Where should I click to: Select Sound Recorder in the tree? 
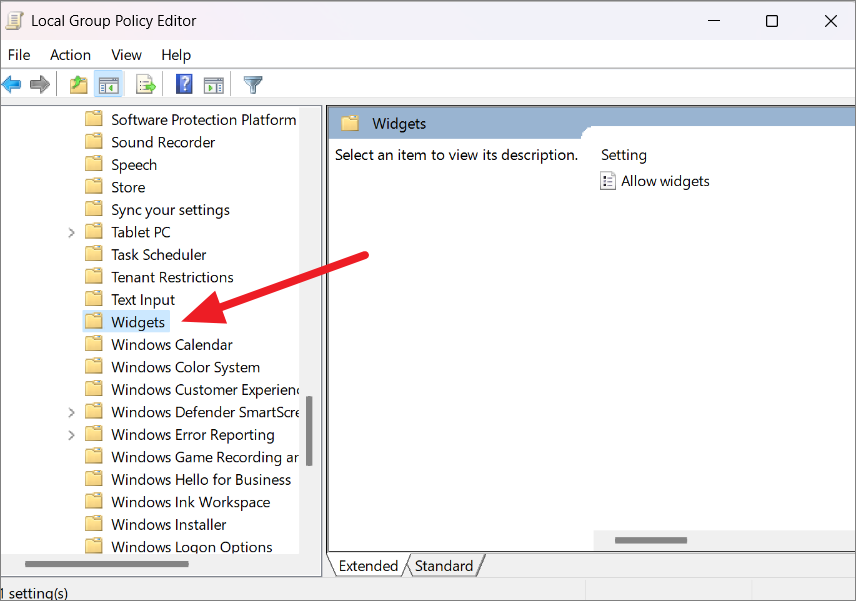click(163, 142)
